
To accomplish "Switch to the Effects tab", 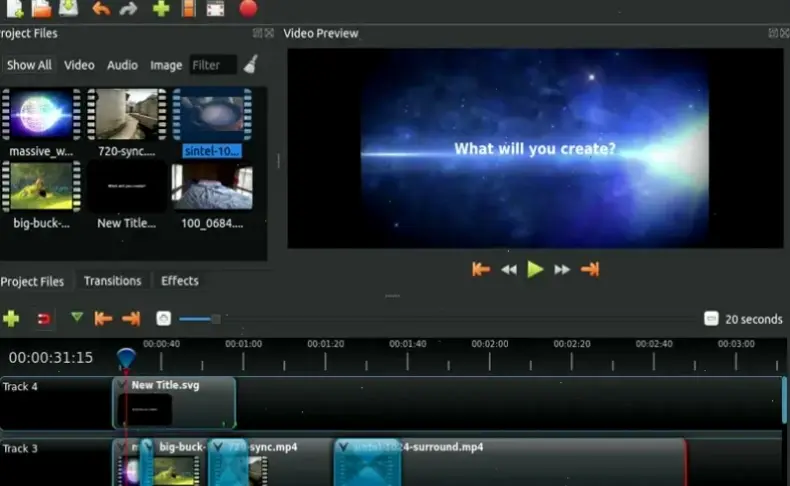I will click(180, 281).
